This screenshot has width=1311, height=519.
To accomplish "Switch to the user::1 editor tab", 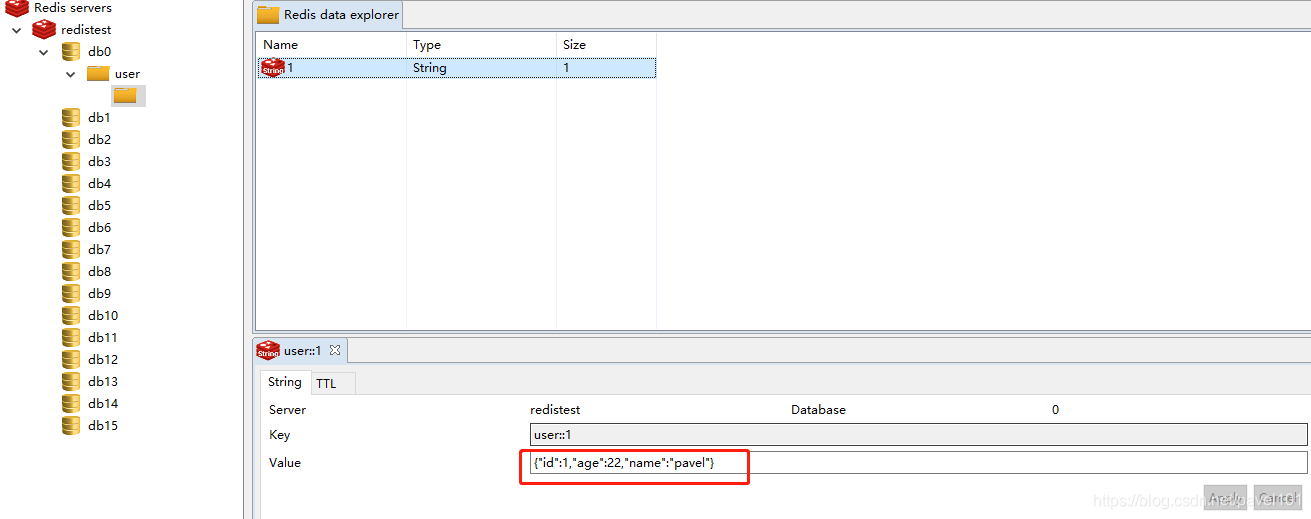I will pyautogui.click(x=301, y=350).
